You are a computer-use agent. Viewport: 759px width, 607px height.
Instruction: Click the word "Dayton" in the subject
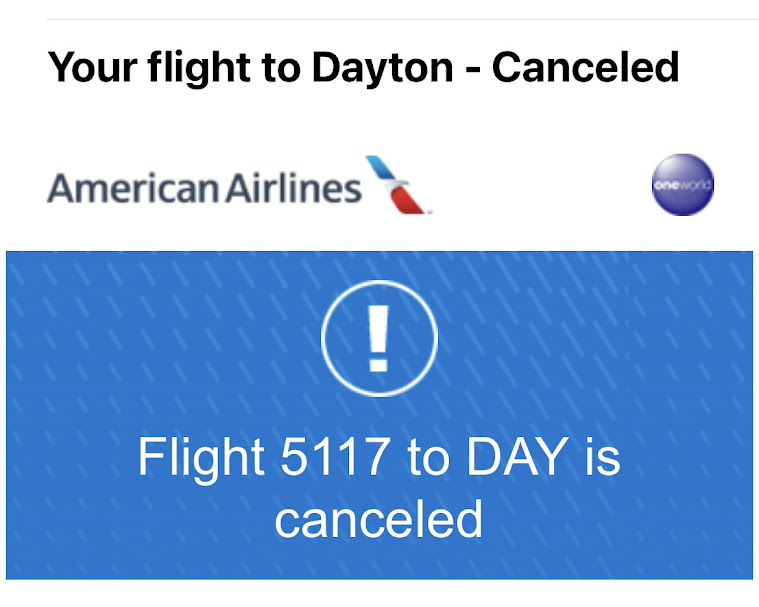point(383,68)
